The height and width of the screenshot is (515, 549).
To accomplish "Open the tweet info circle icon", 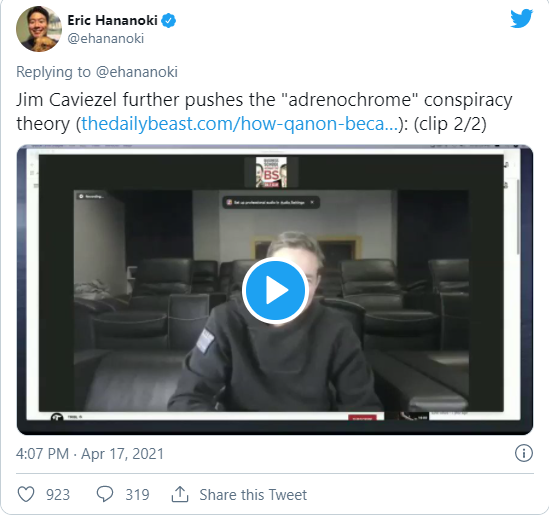I will [524, 453].
